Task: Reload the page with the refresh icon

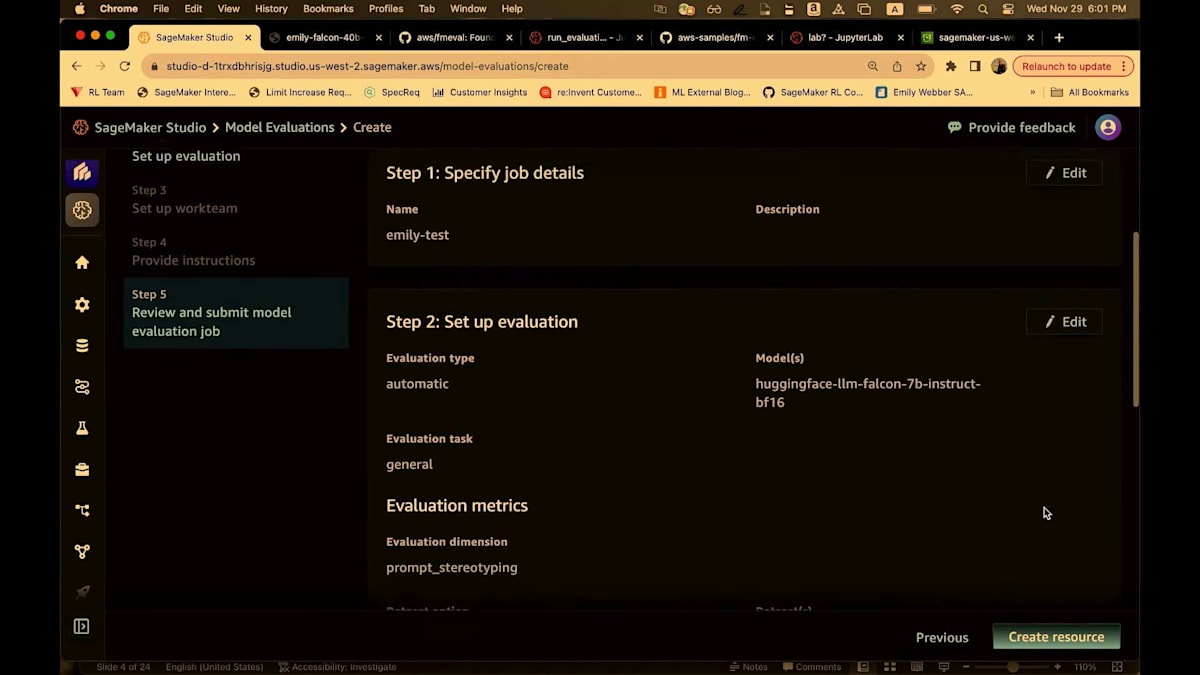Action: 125,66
